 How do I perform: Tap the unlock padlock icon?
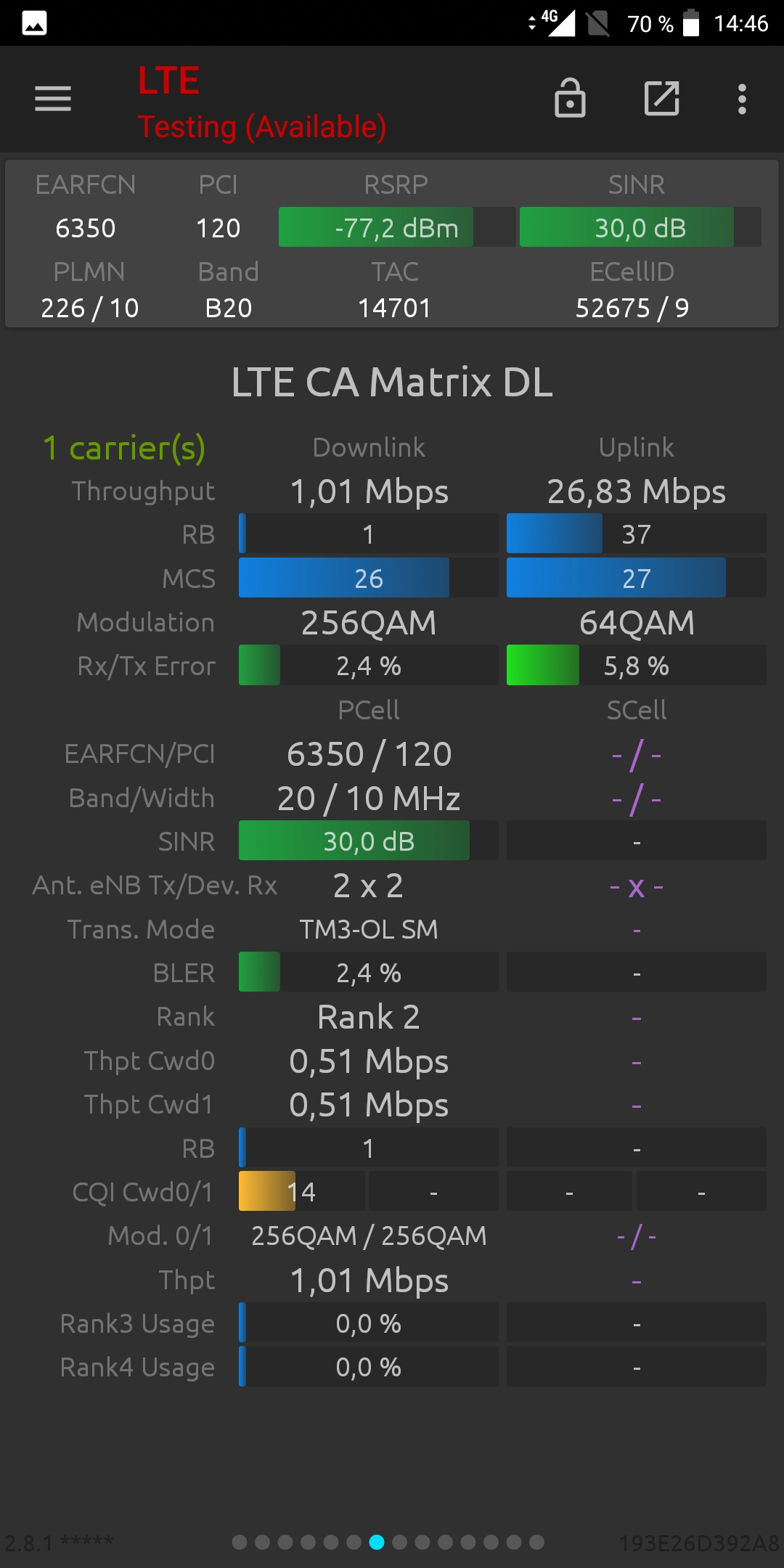tap(570, 98)
